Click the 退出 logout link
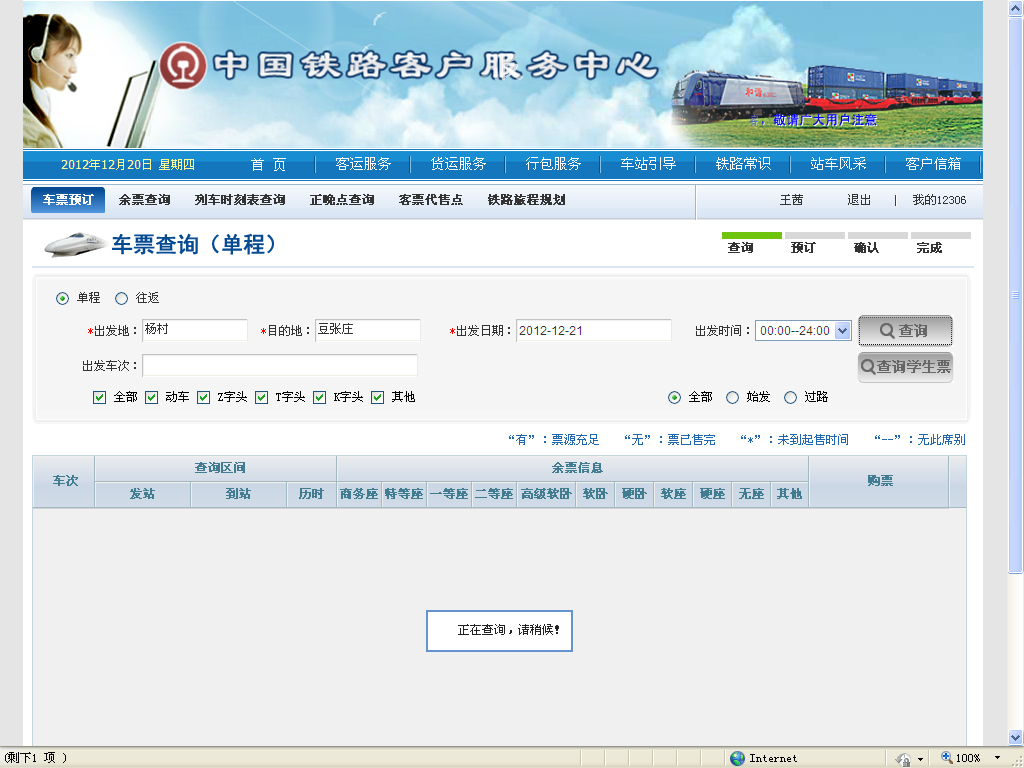The image size is (1024, 768). [x=859, y=200]
